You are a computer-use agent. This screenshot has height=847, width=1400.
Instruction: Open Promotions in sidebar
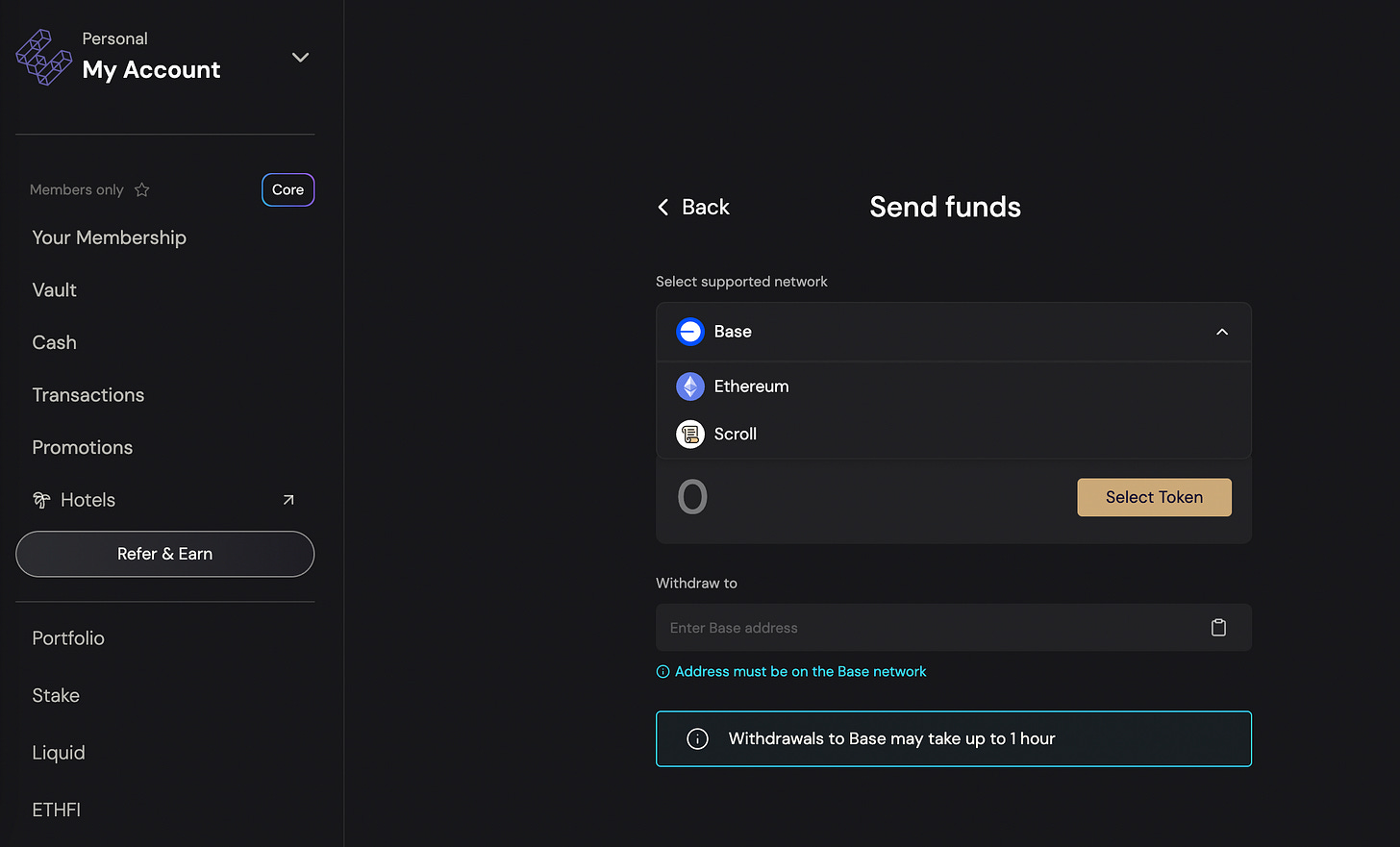[x=83, y=447]
